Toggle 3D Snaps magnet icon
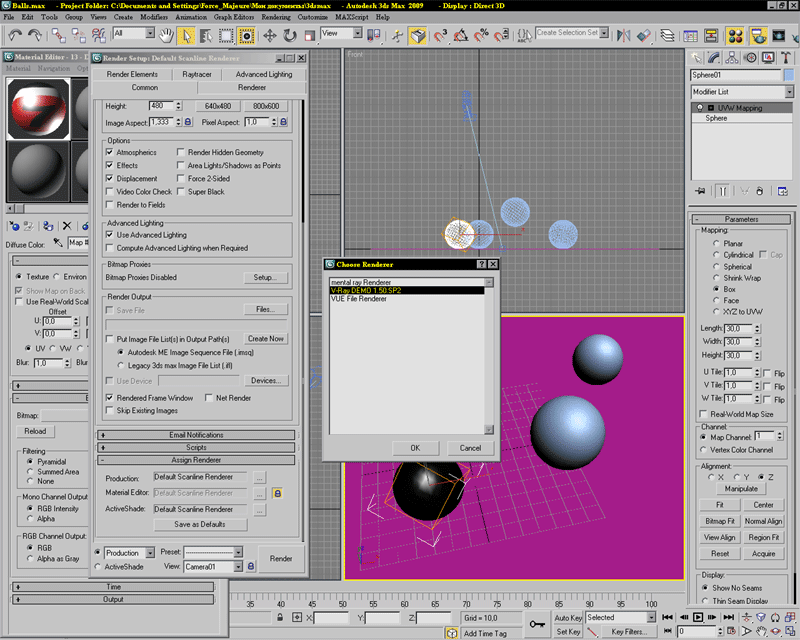 (440, 35)
